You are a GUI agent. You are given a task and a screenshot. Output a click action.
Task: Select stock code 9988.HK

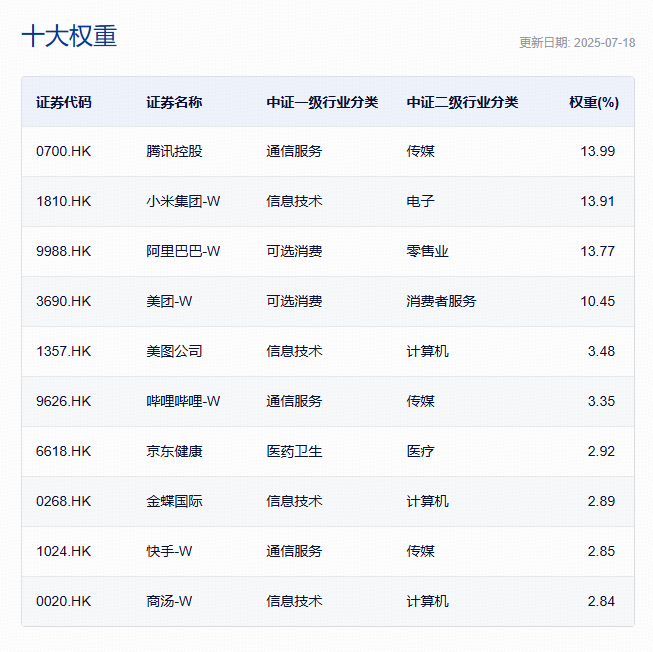pyautogui.click(x=63, y=251)
